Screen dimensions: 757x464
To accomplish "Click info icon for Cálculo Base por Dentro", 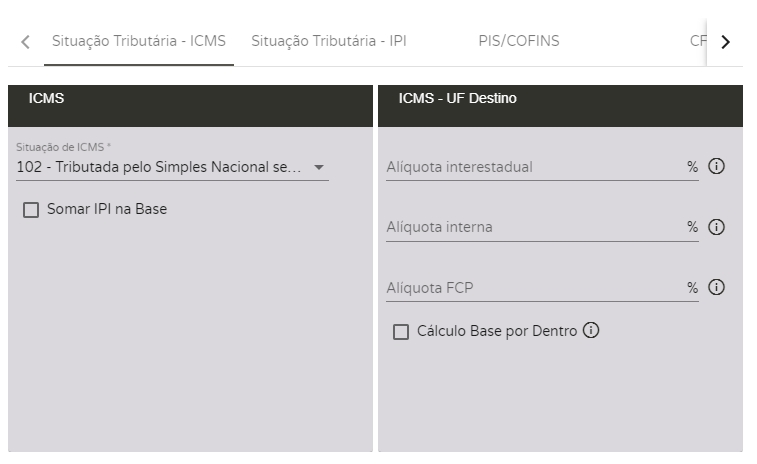I will click(591, 331).
